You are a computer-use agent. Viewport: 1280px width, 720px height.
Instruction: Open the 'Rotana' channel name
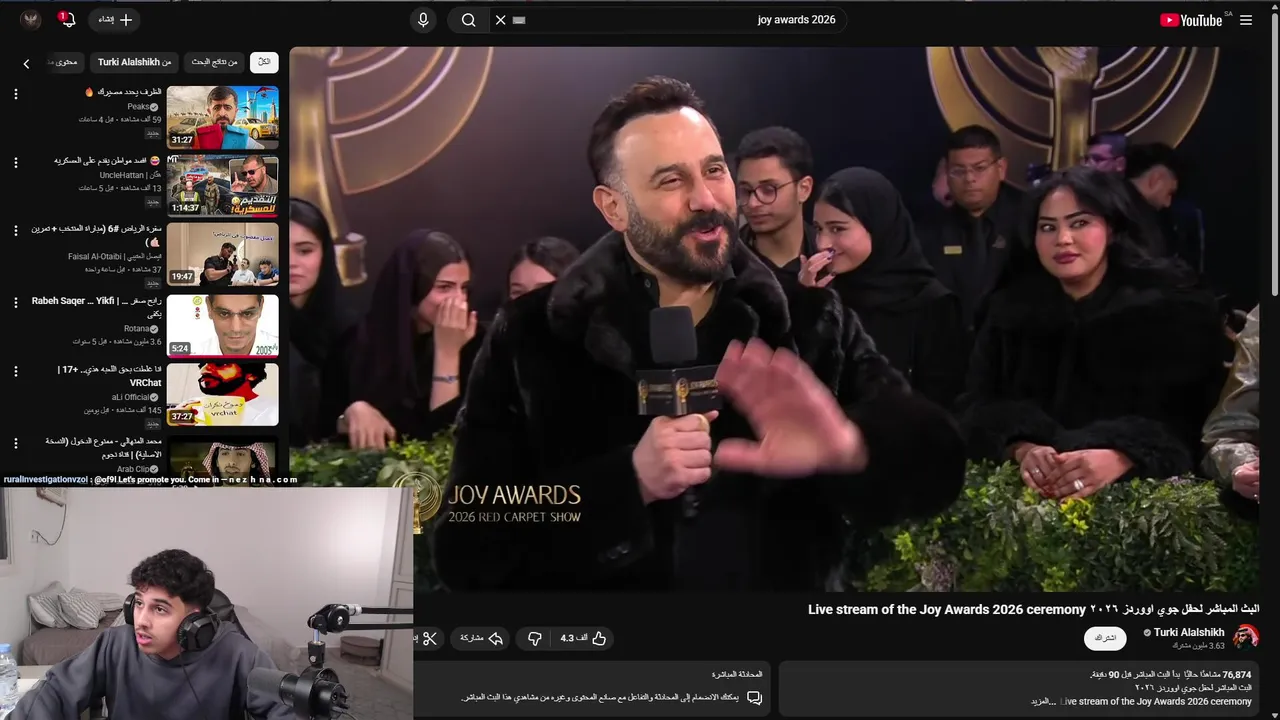pyautogui.click(x=141, y=328)
